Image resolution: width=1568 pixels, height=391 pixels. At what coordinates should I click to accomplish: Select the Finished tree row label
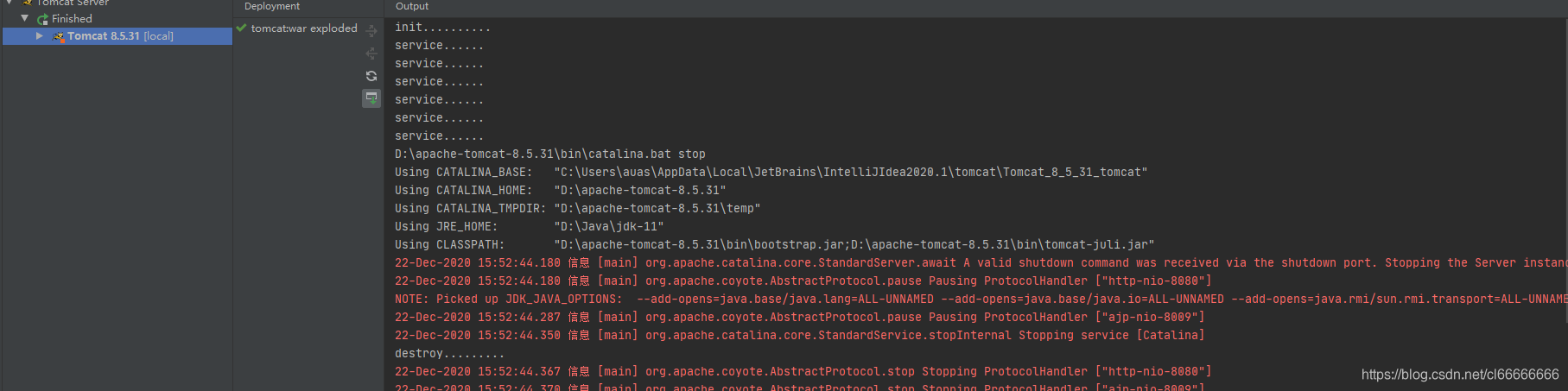pos(72,18)
